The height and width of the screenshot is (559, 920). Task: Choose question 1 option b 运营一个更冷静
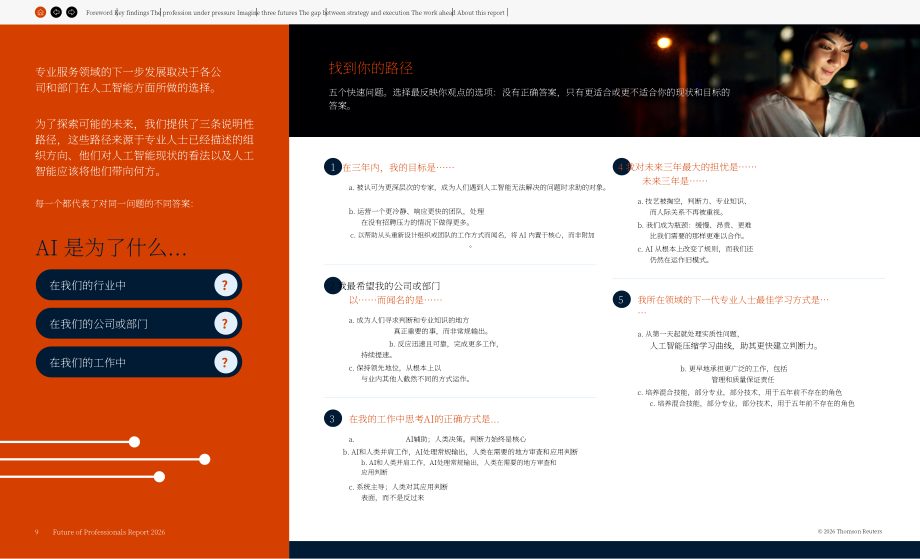click(x=416, y=216)
